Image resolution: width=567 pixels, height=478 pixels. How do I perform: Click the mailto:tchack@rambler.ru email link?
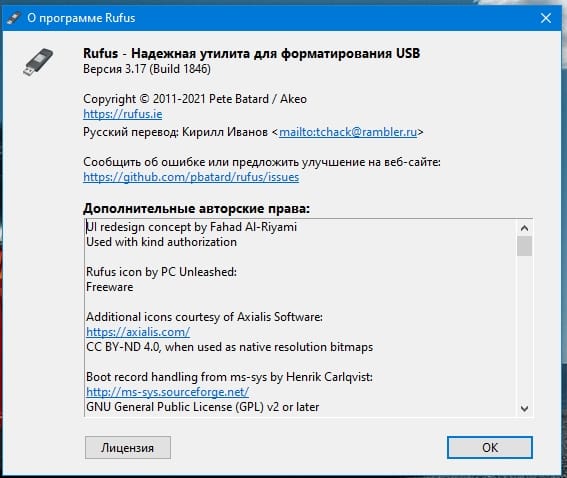point(348,132)
